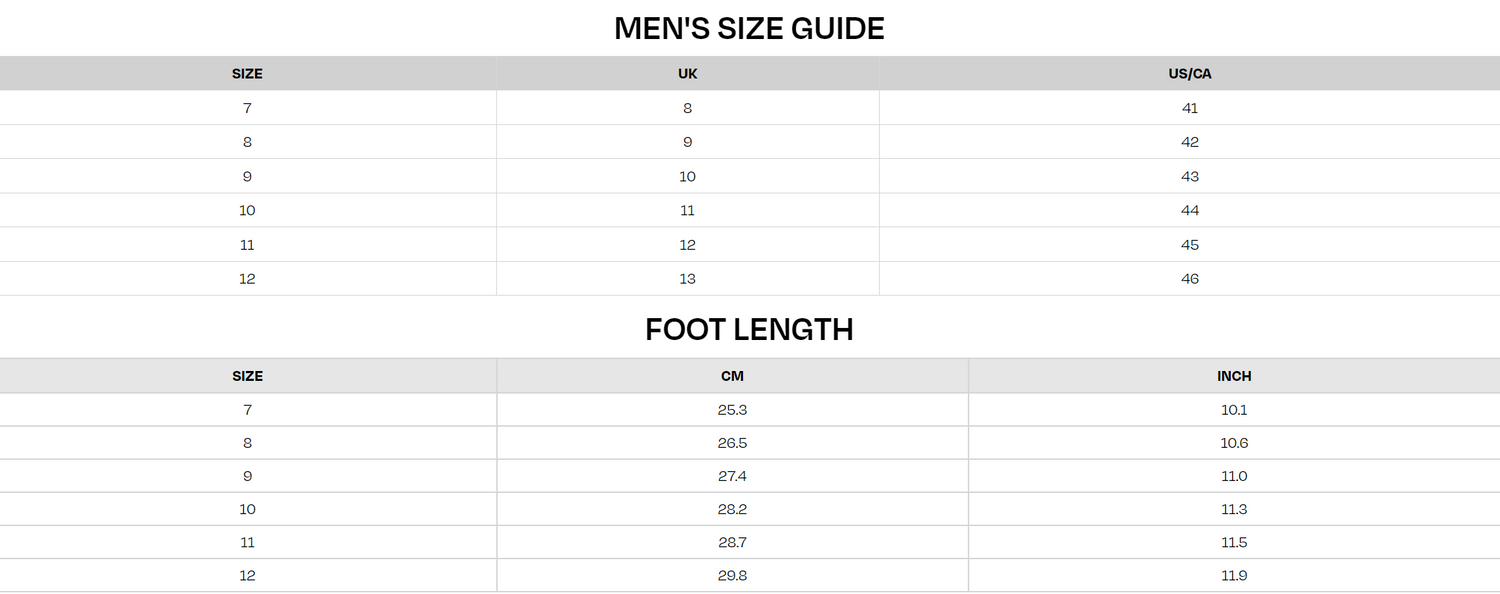Click the 11.3 inch cell
The width and height of the screenshot is (1500, 594).
(1234, 509)
